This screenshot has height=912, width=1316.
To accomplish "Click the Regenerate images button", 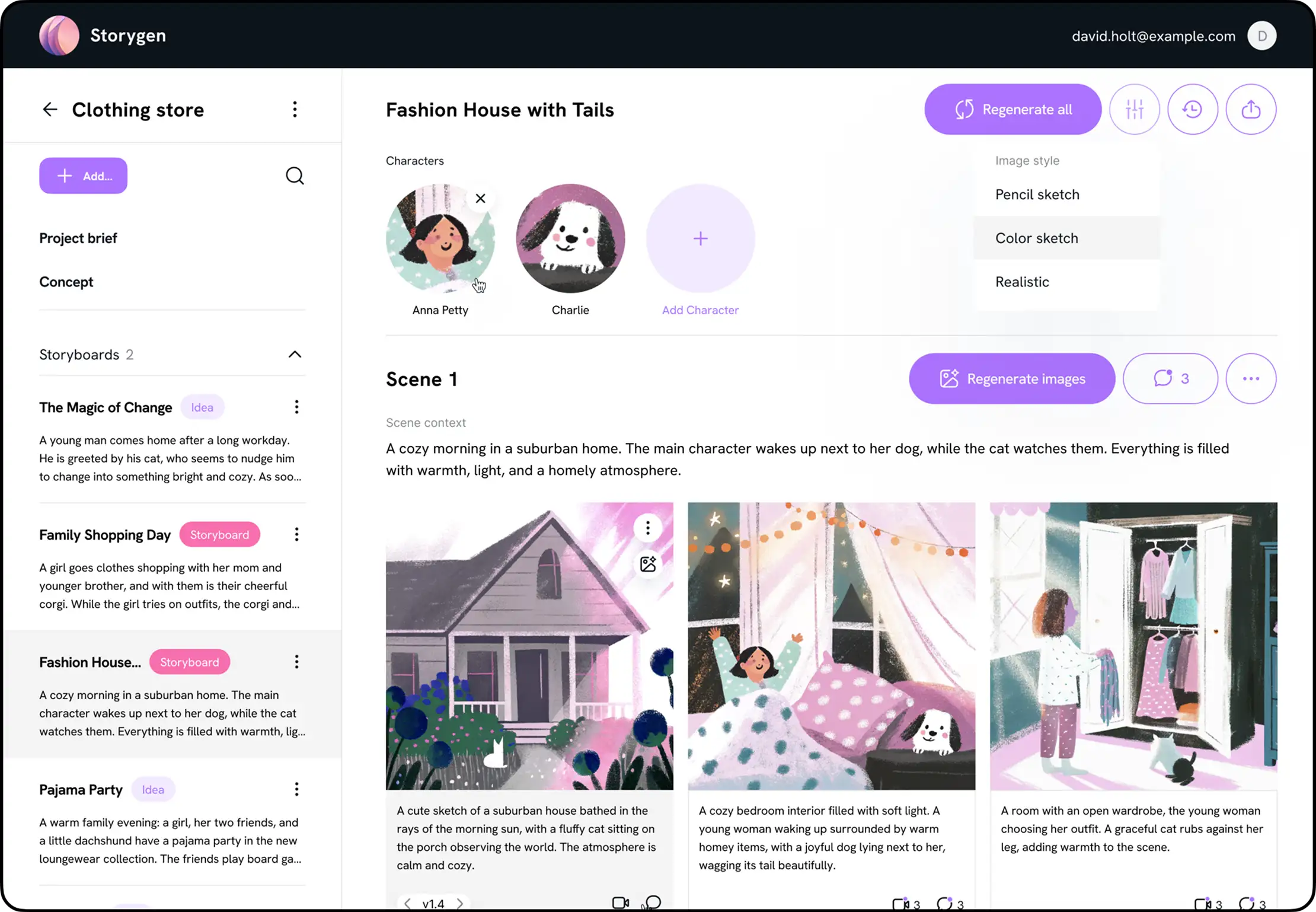I will pos(1011,378).
